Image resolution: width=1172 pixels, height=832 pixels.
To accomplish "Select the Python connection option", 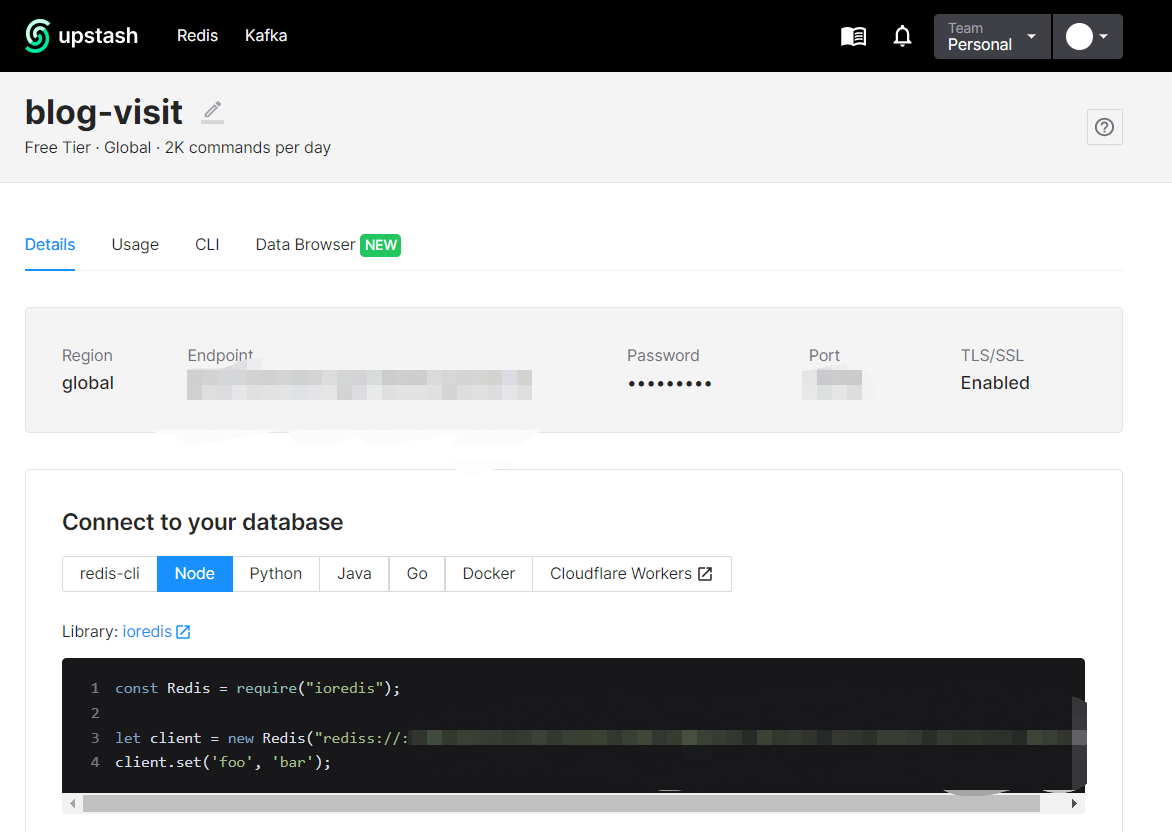I will coord(276,574).
